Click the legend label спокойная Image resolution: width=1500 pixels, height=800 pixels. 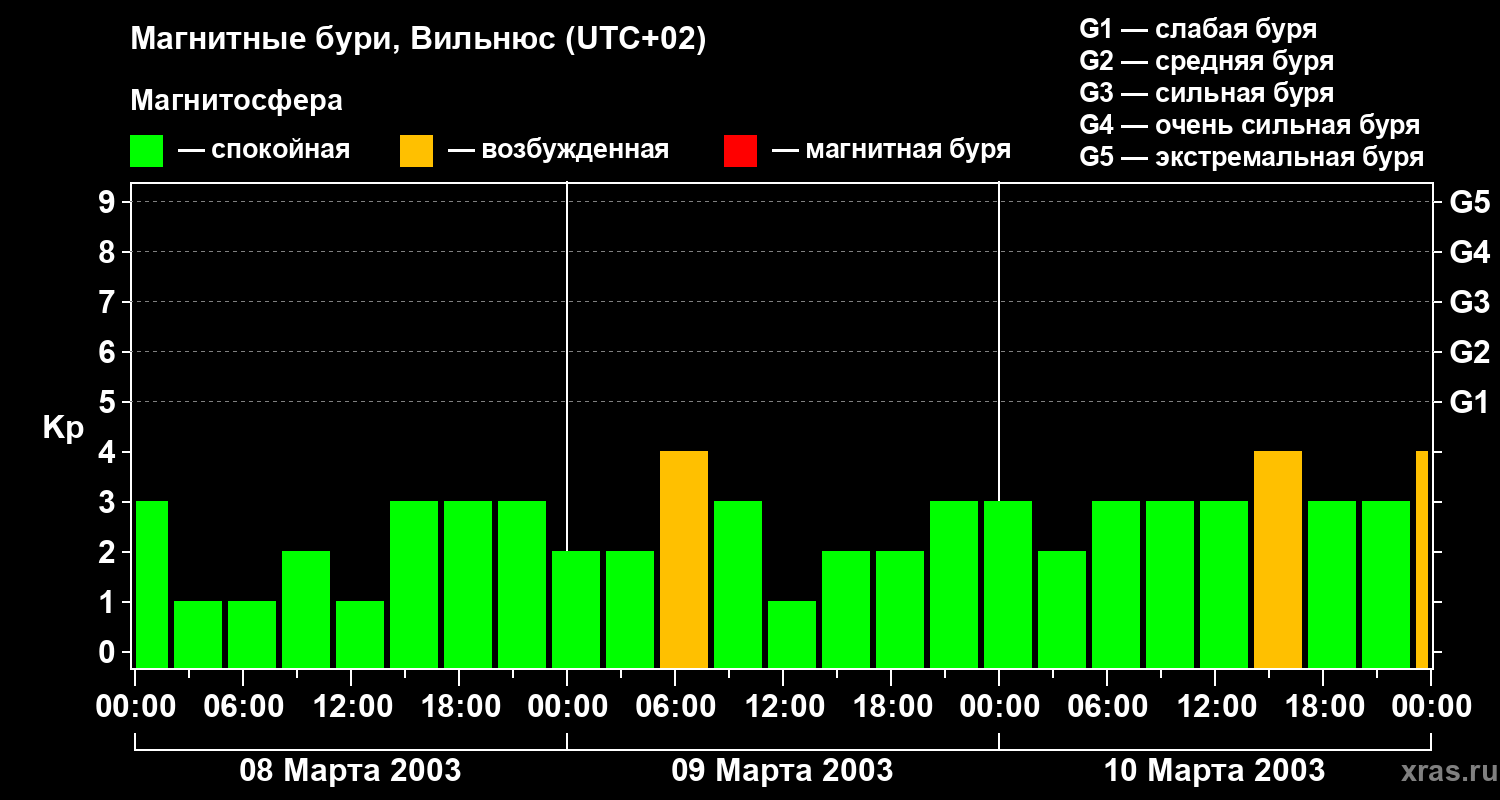click(x=280, y=151)
